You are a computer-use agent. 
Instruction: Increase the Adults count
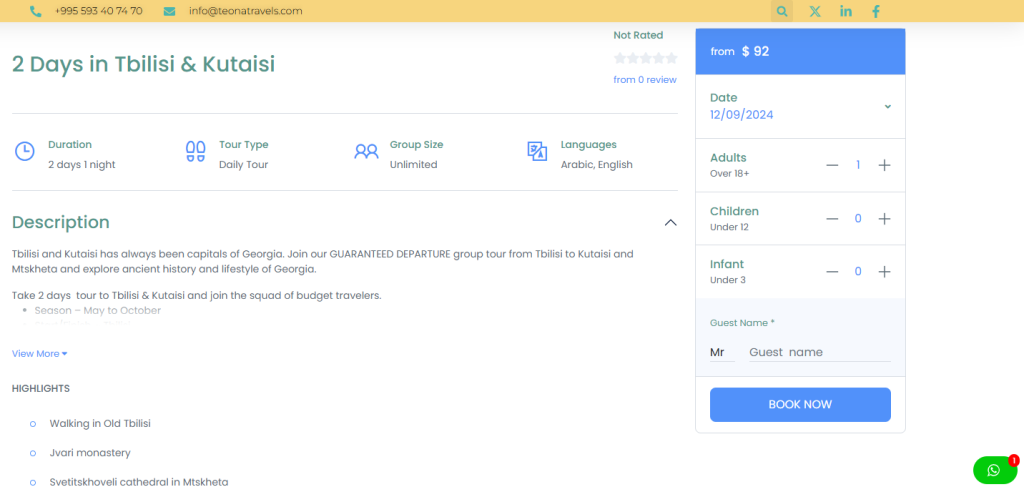click(884, 165)
